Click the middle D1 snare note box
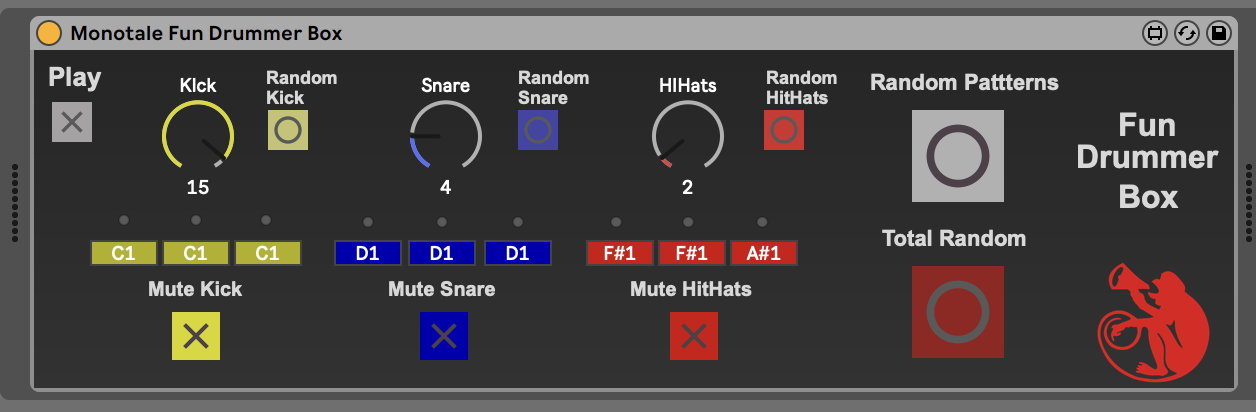 click(441, 253)
